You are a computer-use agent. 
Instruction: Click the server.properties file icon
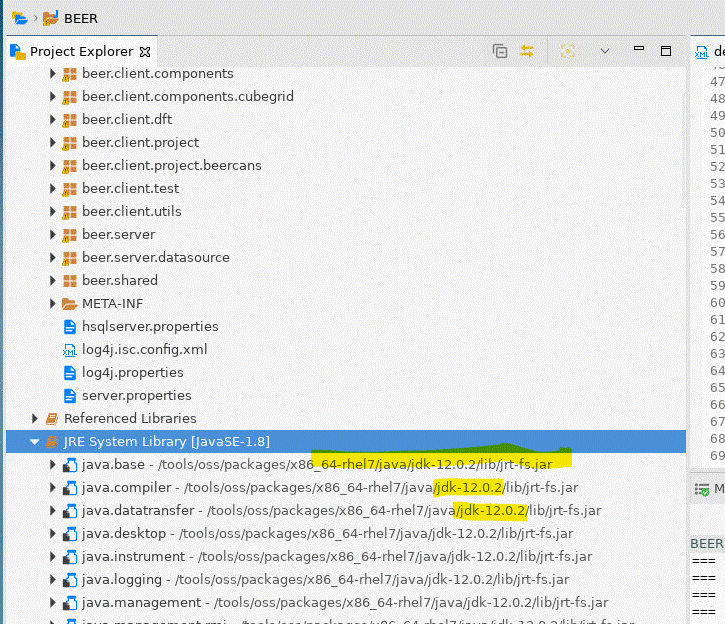pyautogui.click(x=70, y=396)
